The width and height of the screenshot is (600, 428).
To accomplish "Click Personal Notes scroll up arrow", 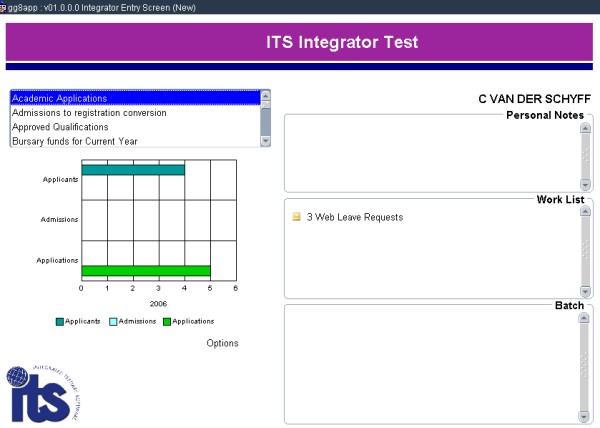I will (x=585, y=128).
